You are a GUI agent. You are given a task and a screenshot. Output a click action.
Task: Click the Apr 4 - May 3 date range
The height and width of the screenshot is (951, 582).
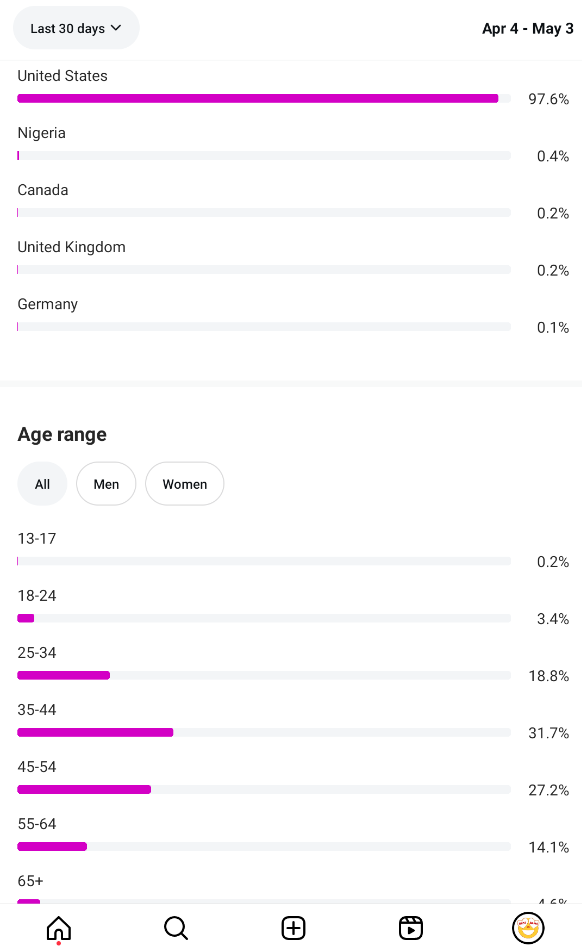click(527, 29)
